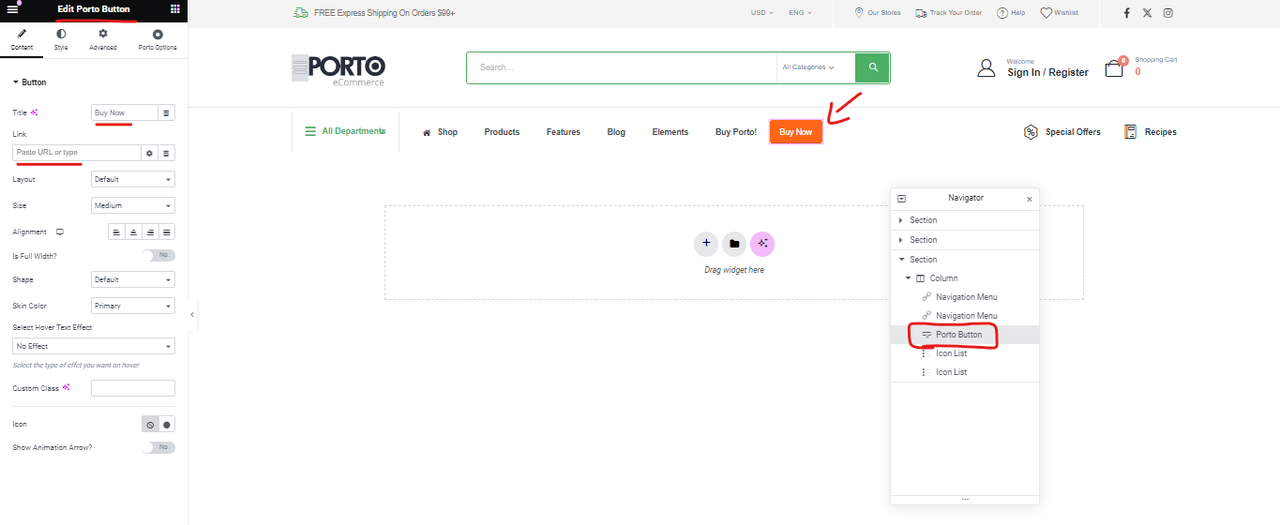Viewport: 1280px width, 525px height.
Task: Add new section with plus button
Action: pyautogui.click(x=706, y=243)
